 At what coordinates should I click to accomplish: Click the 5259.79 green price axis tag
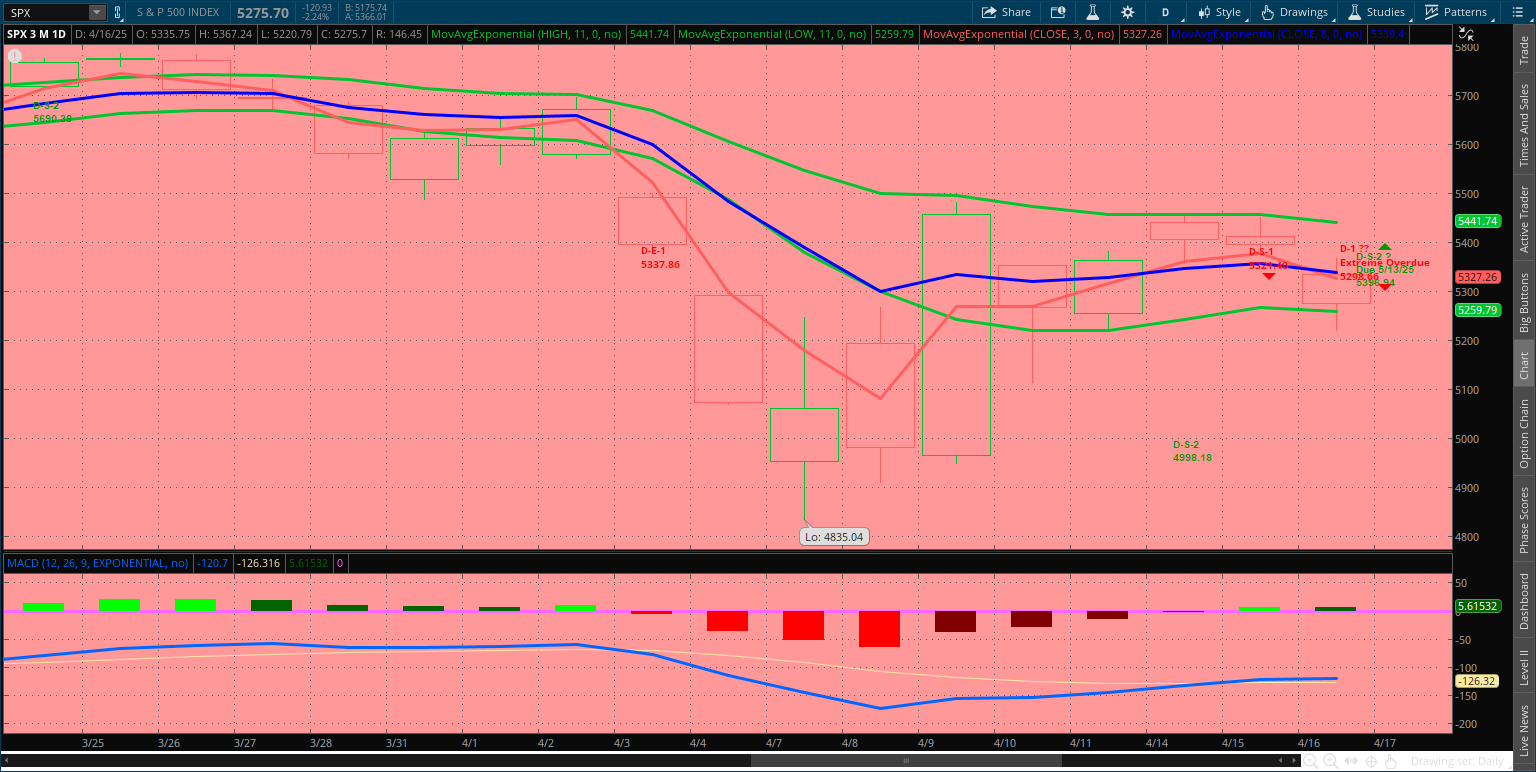click(x=1478, y=310)
